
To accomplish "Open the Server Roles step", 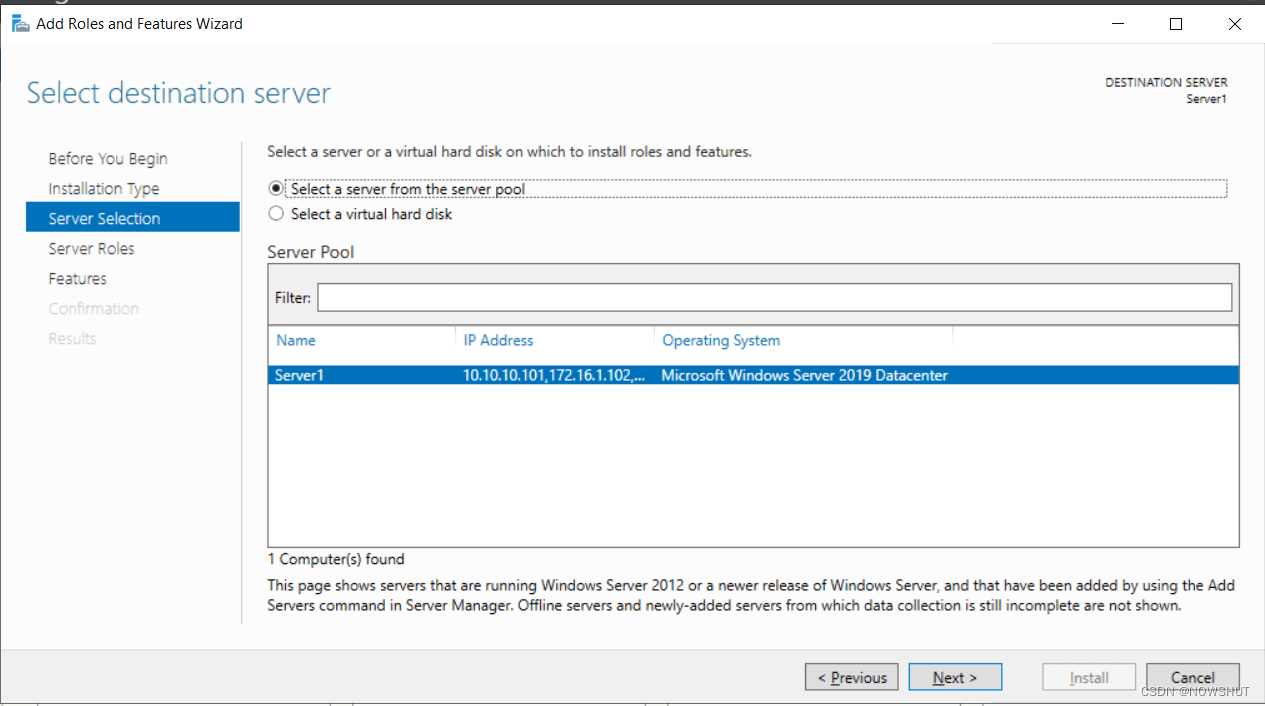I will point(91,249).
